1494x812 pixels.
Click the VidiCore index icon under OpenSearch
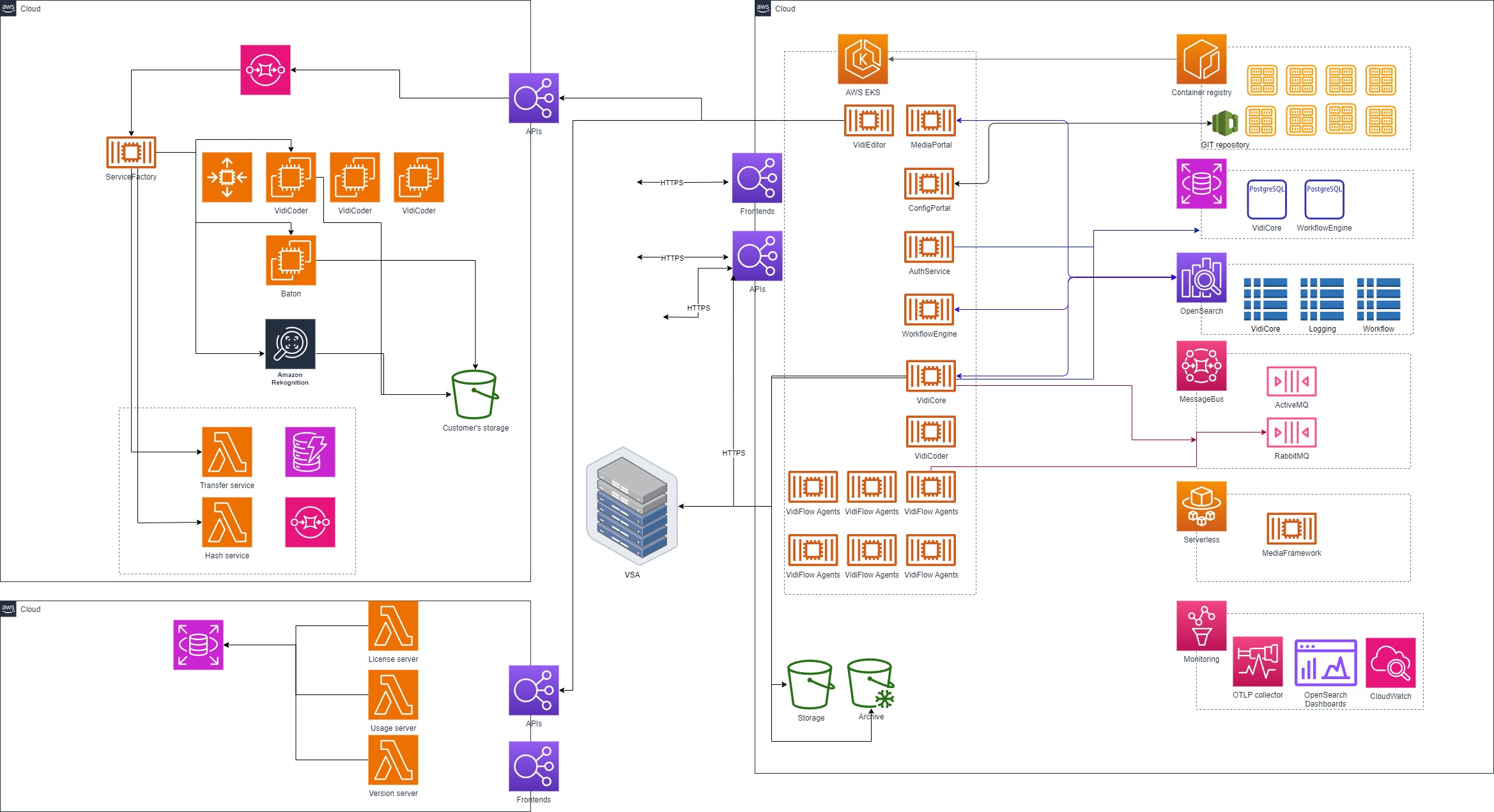click(1265, 299)
